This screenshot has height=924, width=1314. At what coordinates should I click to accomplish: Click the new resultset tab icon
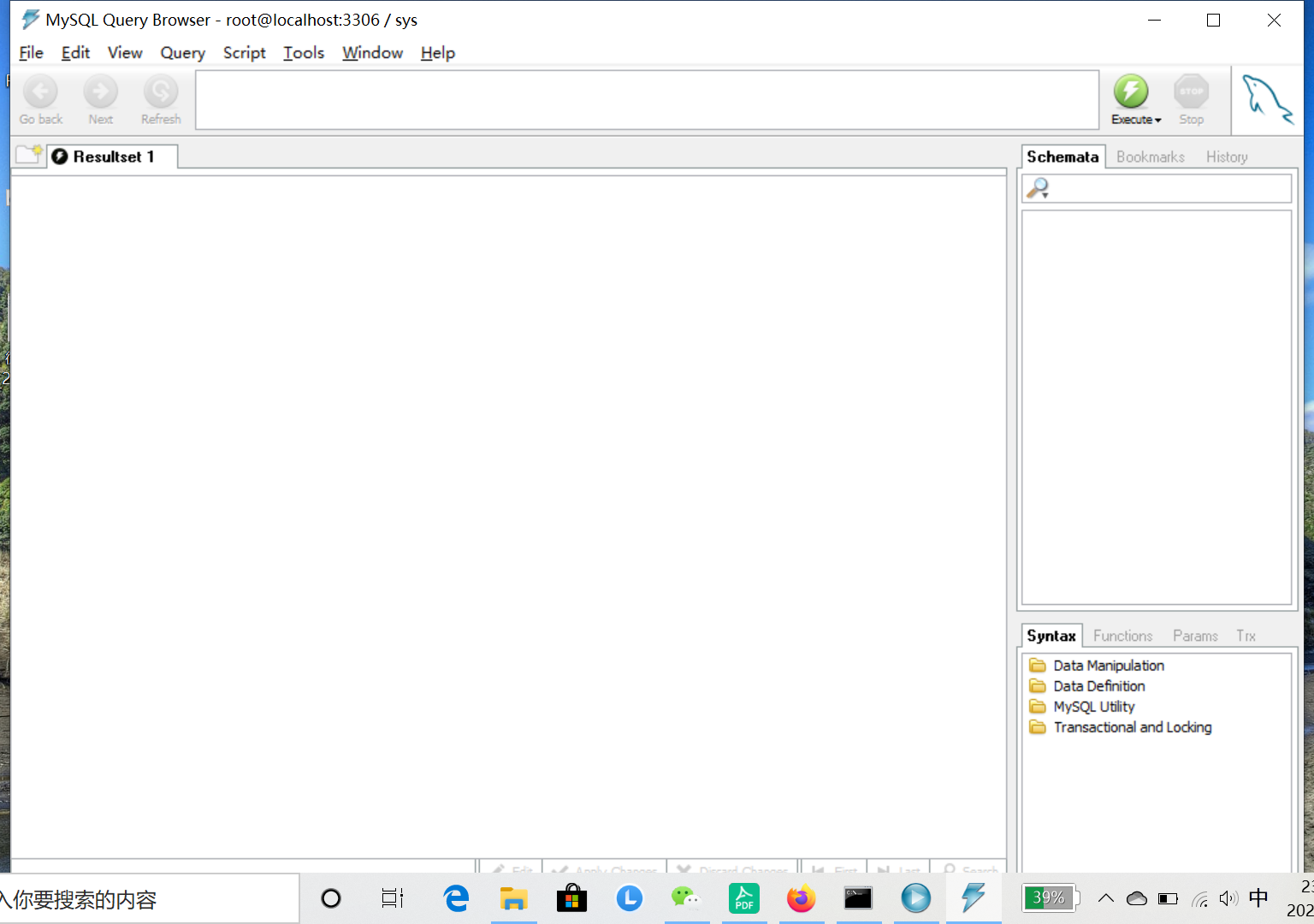click(30, 155)
